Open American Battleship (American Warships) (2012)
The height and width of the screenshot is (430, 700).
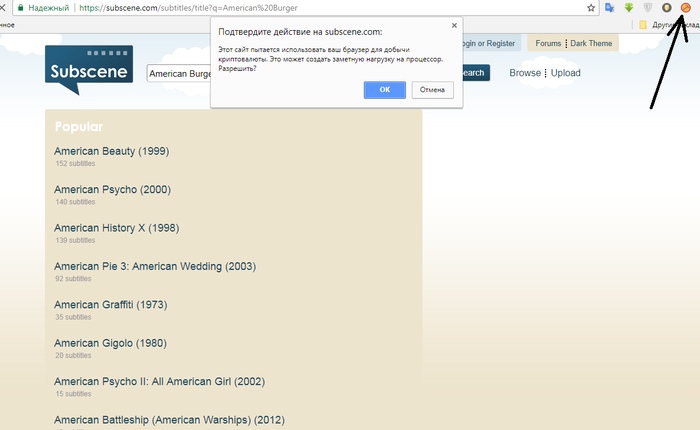[x=169, y=420]
